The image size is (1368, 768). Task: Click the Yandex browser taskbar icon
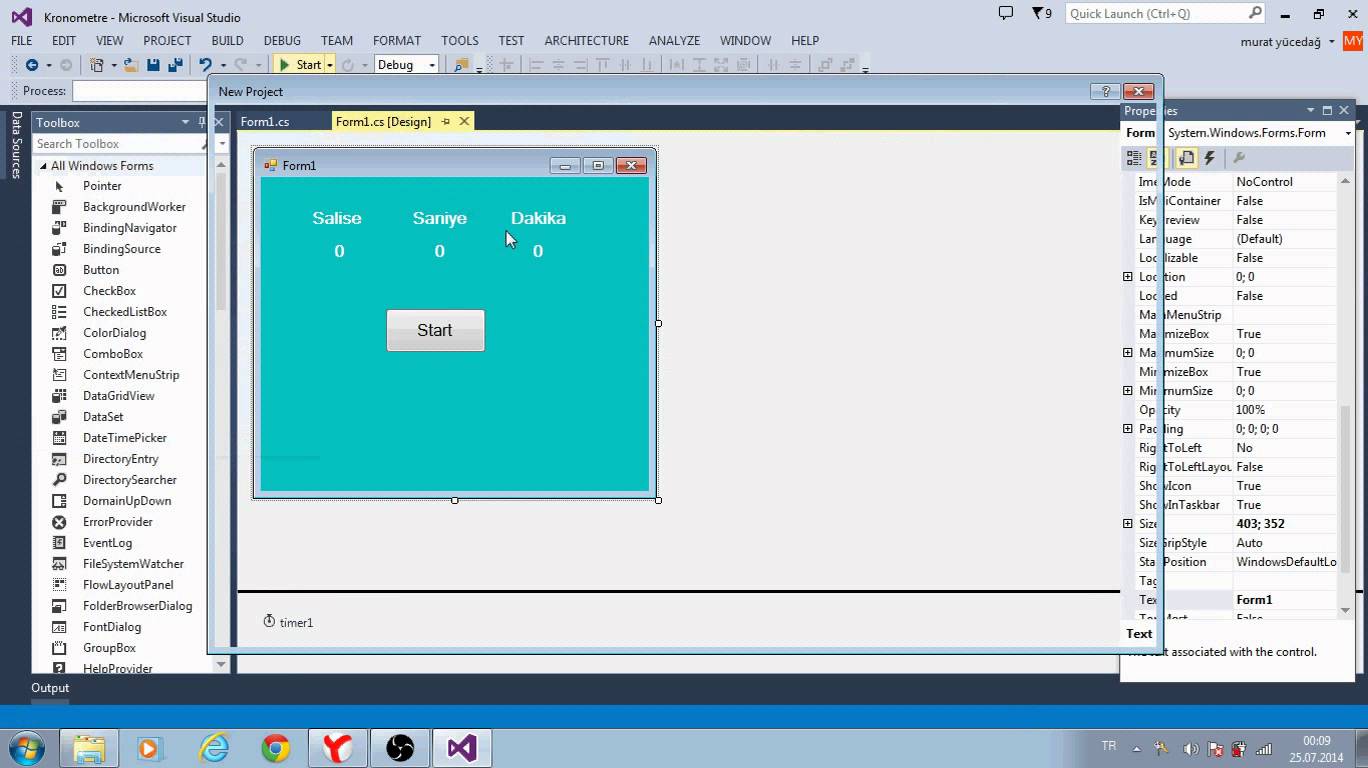tap(338, 748)
